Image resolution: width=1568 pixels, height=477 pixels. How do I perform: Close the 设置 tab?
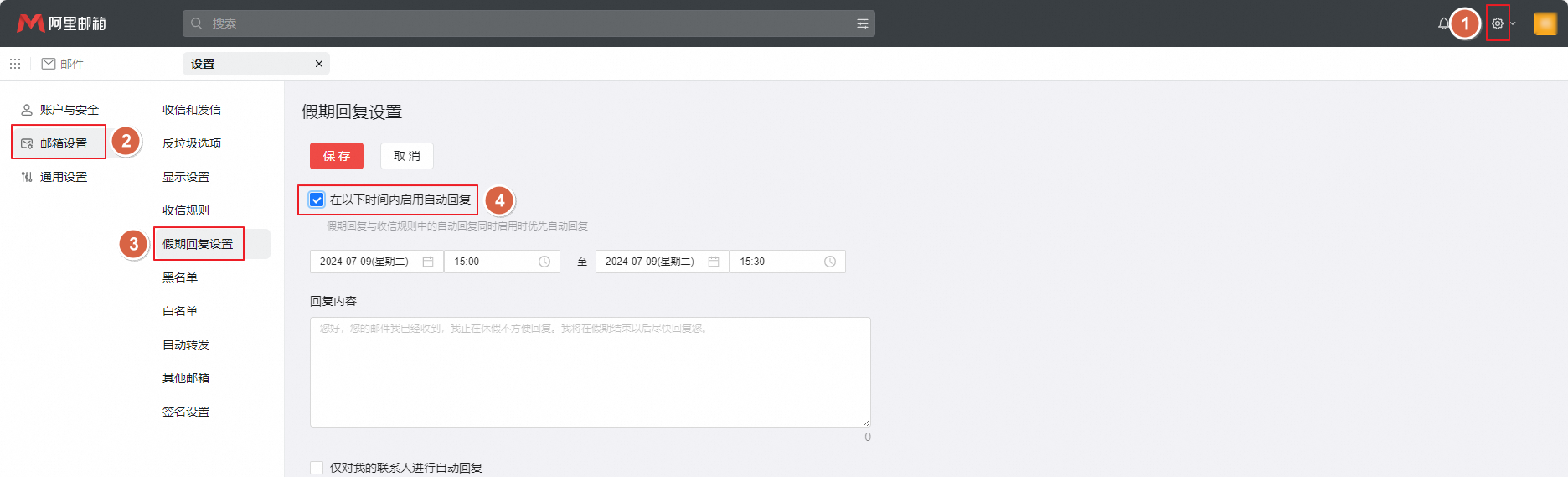pos(318,64)
